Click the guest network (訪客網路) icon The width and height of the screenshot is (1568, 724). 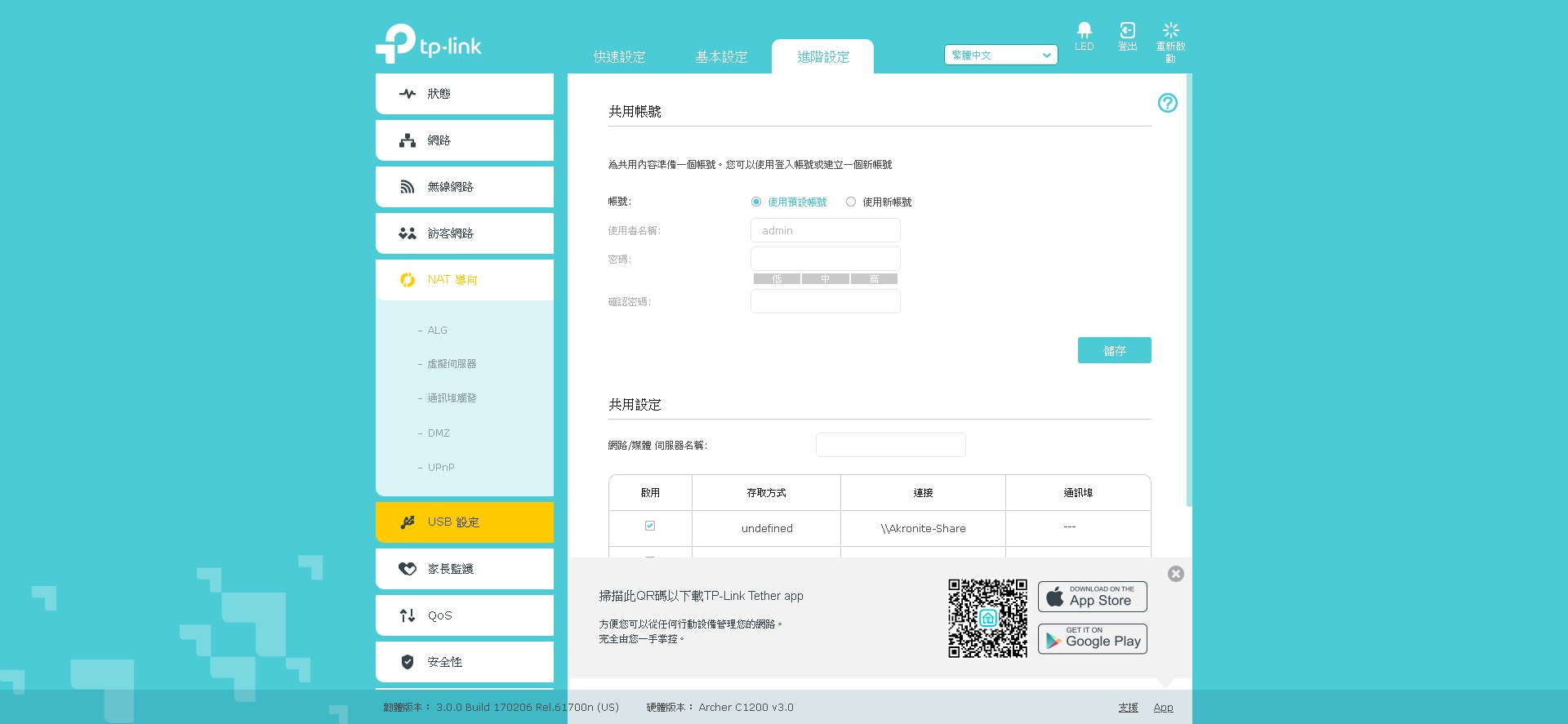(x=407, y=233)
